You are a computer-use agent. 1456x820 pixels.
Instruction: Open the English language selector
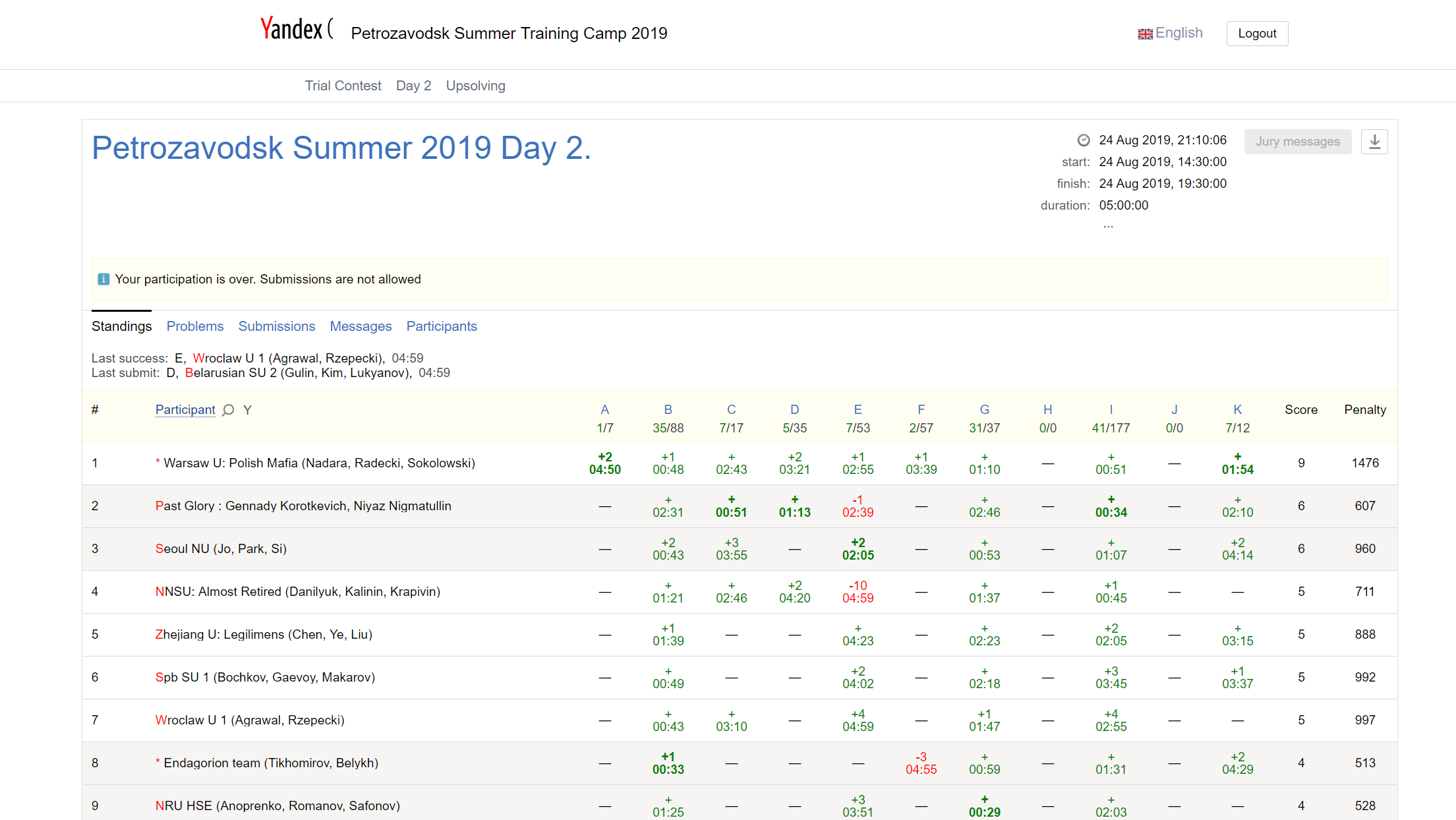click(1179, 33)
